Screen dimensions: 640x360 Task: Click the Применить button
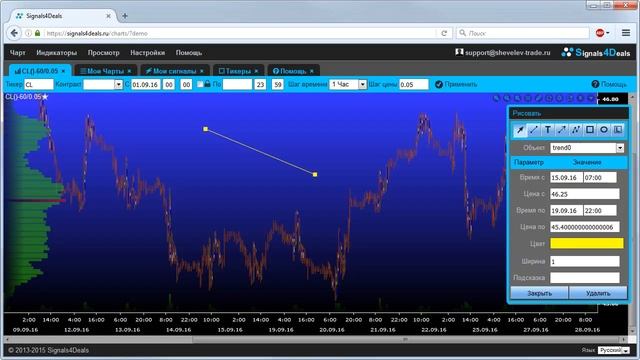pos(456,84)
